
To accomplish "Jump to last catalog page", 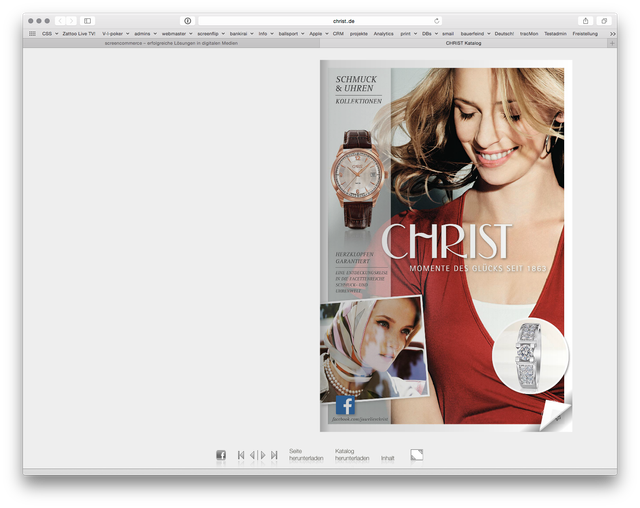I will point(274,455).
